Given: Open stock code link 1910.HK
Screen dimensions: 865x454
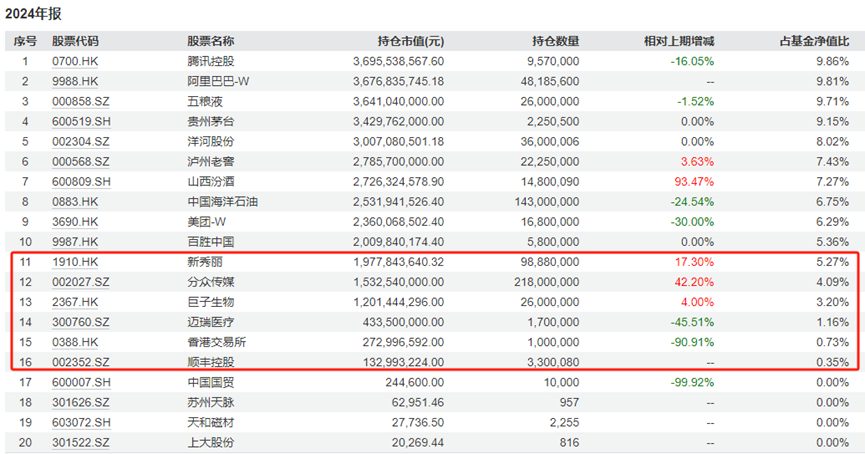Looking at the screenshot, I should tap(75, 262).
